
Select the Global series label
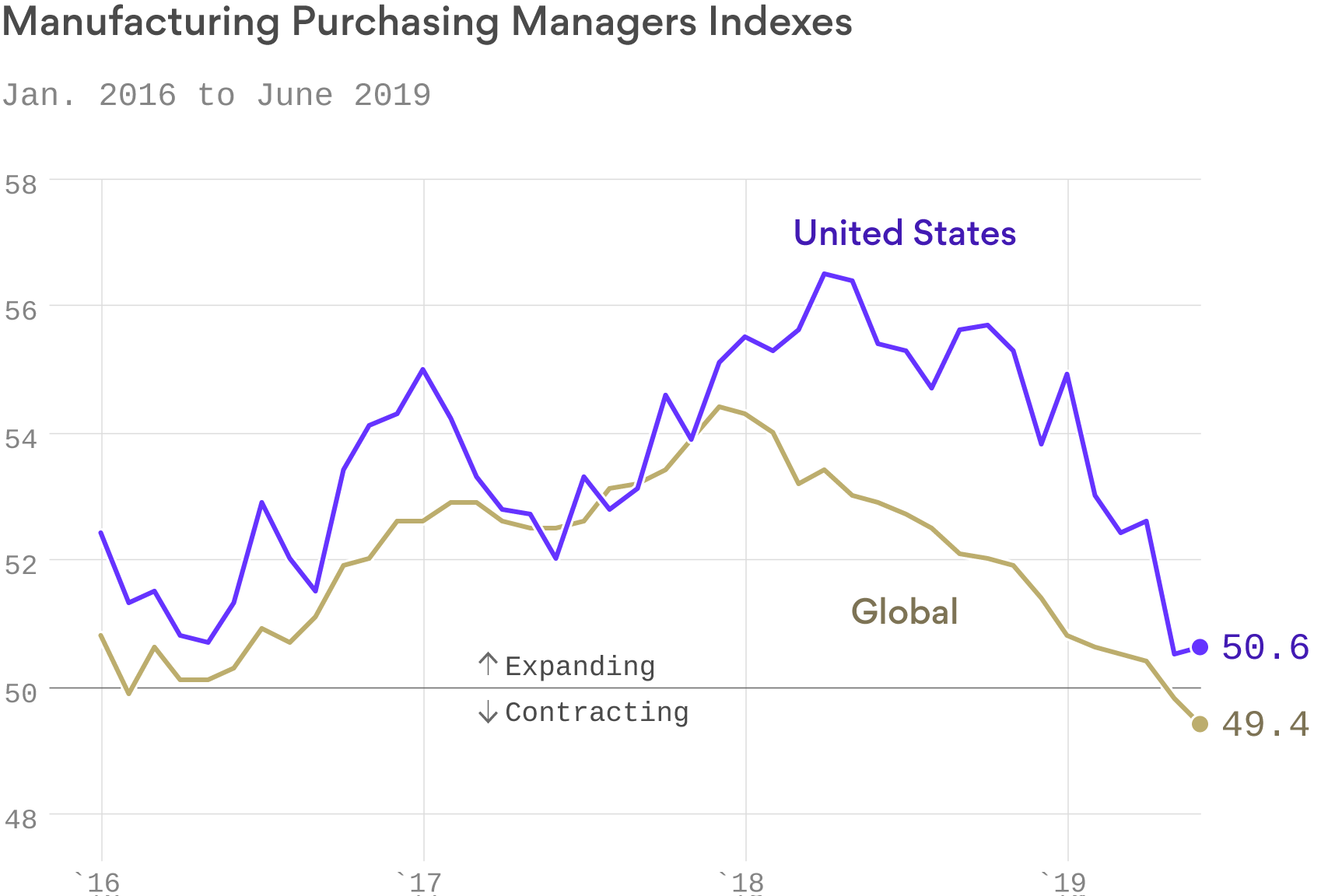coord(904,612)
